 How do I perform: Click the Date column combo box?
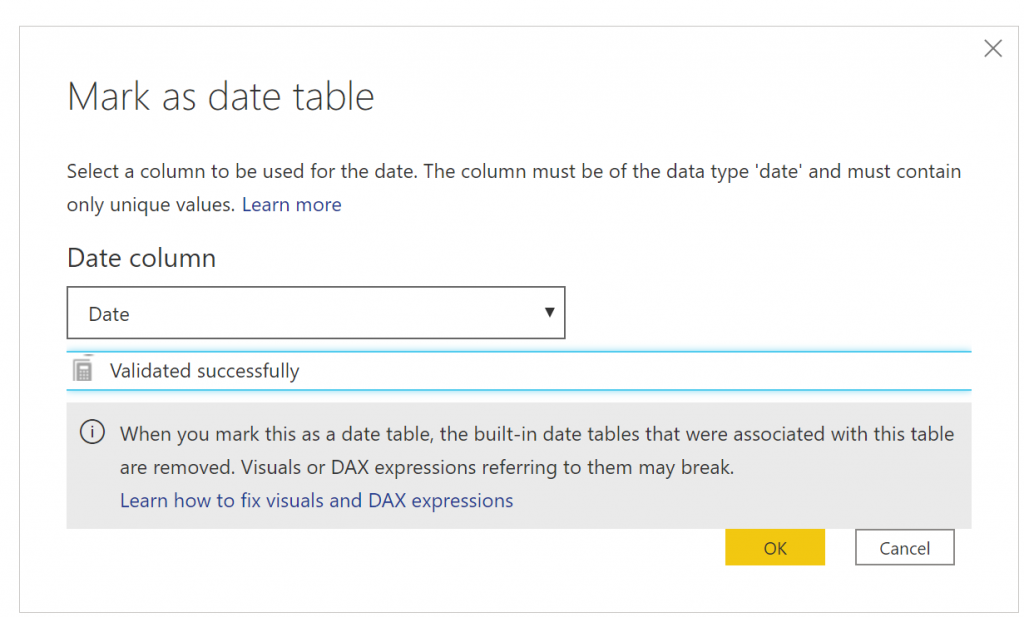[316, 313]
